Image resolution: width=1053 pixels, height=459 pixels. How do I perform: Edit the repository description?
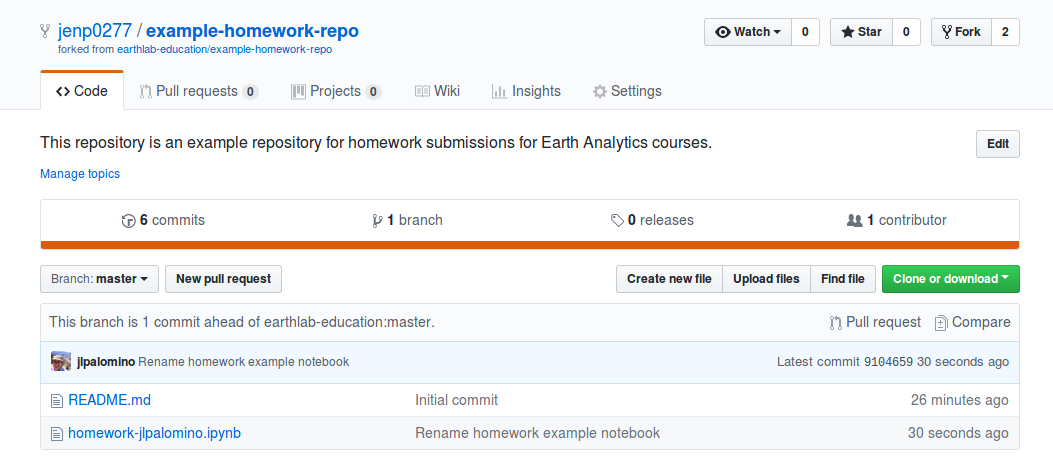point(997,144)
